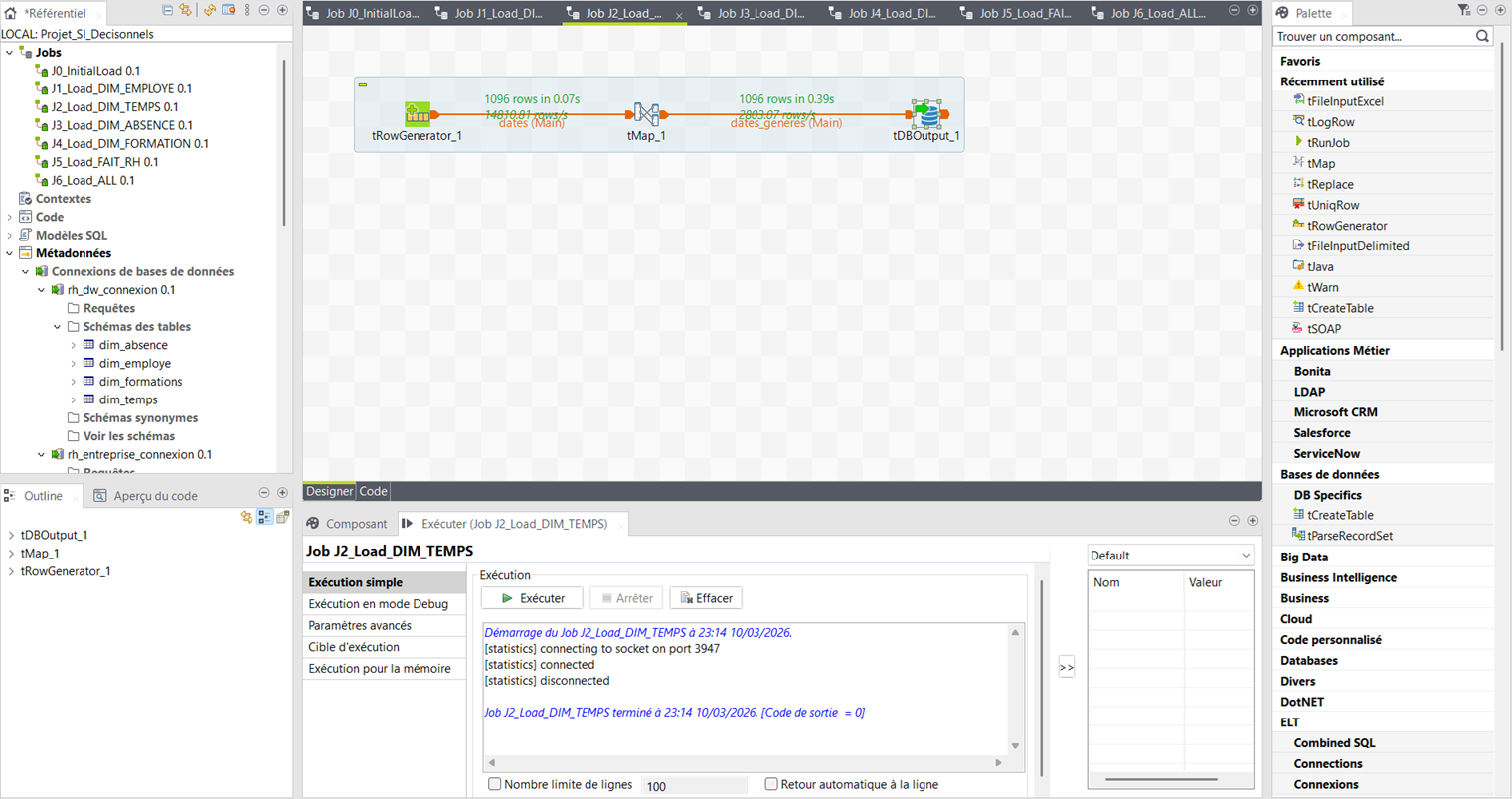Click the repository synchronize arrows icon
Viewport: 1512px width, 799px height.
click(x=186, y=9)
